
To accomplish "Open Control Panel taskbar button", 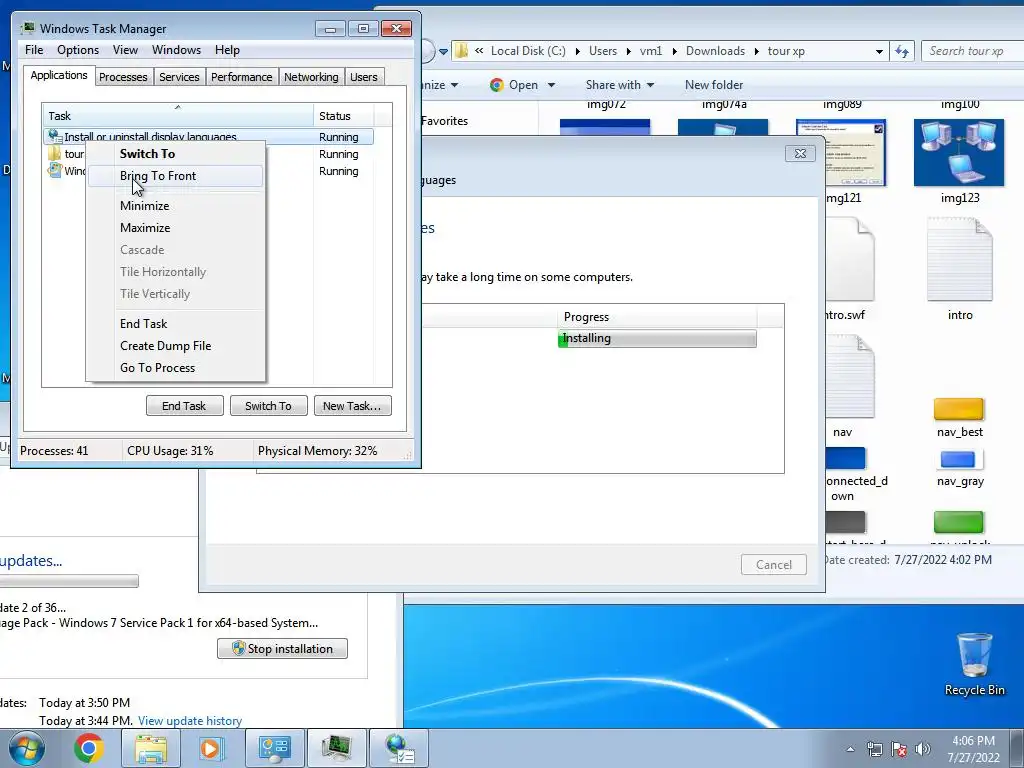I will click(275, 748).
